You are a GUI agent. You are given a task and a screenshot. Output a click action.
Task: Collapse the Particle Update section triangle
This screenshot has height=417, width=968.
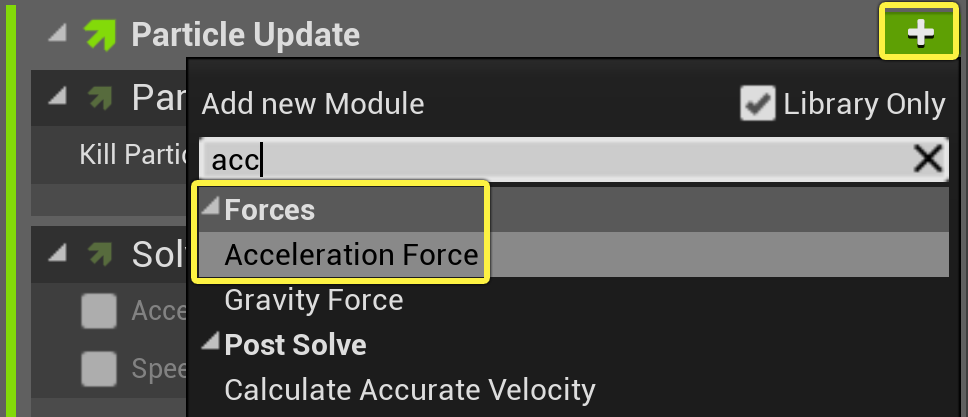coord(57,34)
